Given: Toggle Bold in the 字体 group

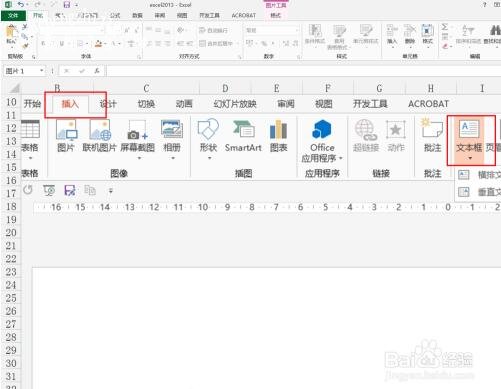Looking at the screenshot, I should [43, 44].
